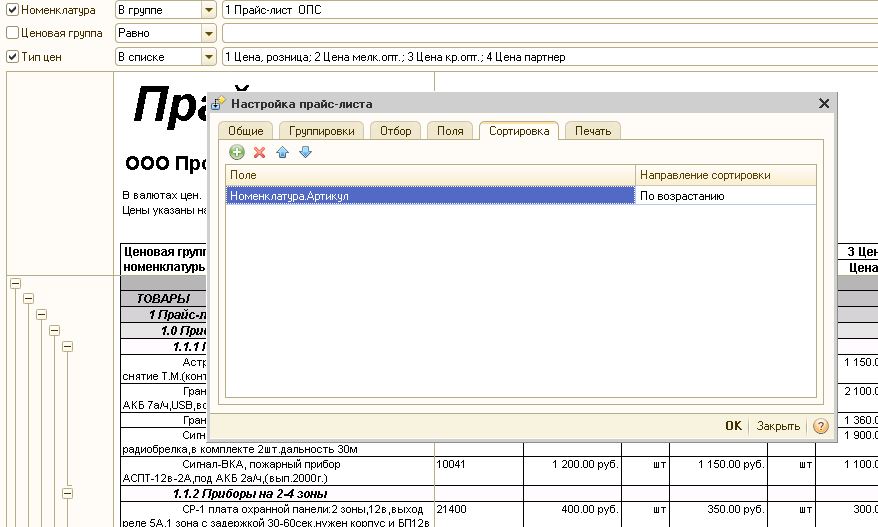Switch to the Отбор tab
This screenshot has height=527, width=878.
tap(395, 131)
